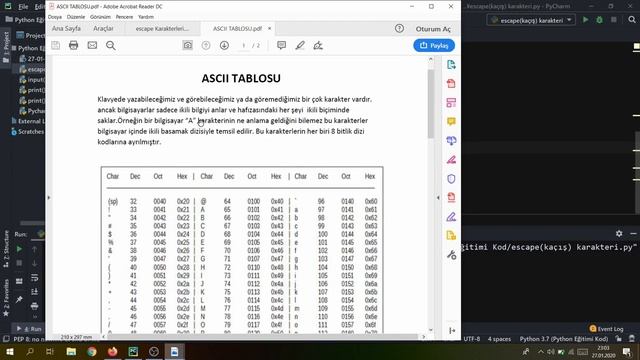The height and width of the screenshot is (360, 640).
Task: Open the Run tool window tab at bottom
Action: point(29,329)
